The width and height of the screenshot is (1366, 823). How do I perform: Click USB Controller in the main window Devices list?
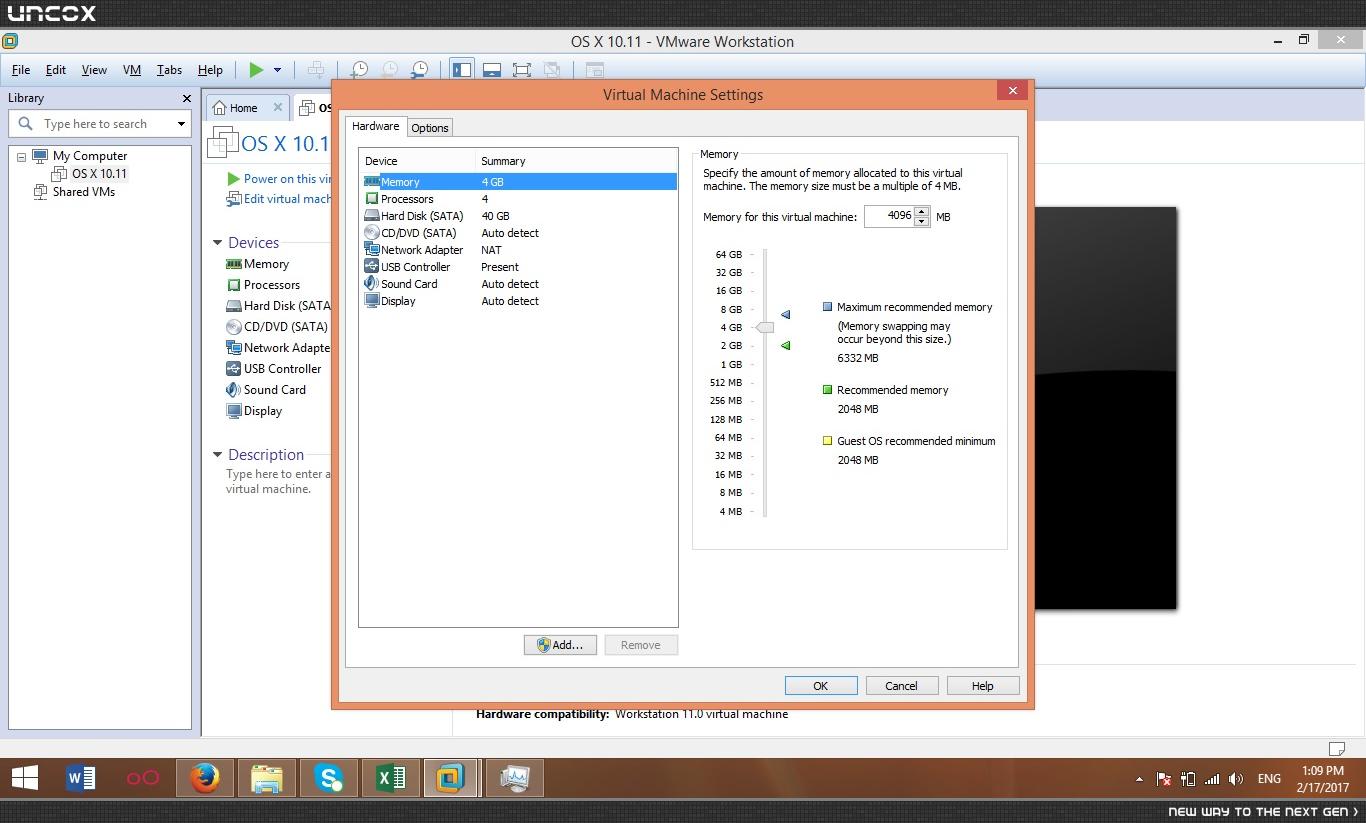273,369
